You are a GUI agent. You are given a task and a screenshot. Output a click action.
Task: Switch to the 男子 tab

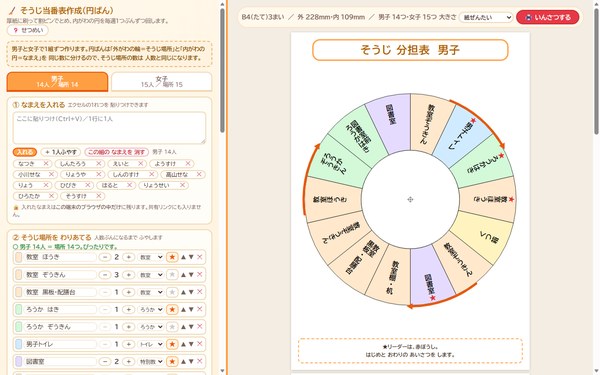point(57,82)
